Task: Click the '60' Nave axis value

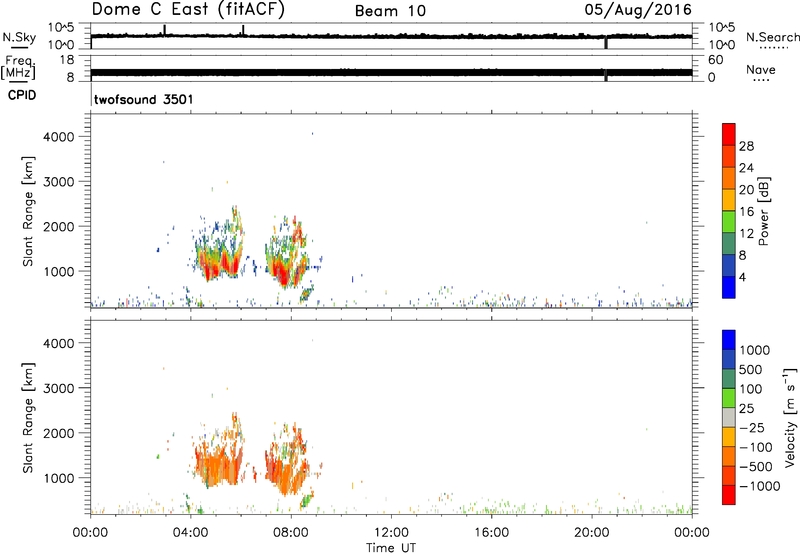Action: [x=715, y=60]
